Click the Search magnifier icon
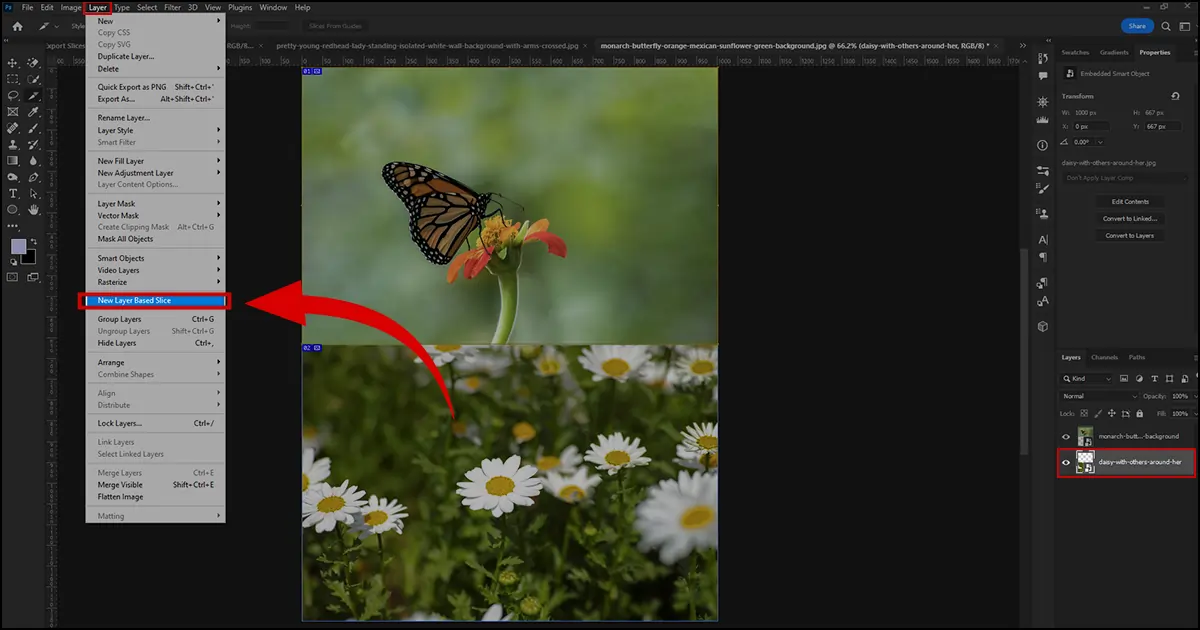This screenshot has width=1200, height=630. coord(1166,26)
